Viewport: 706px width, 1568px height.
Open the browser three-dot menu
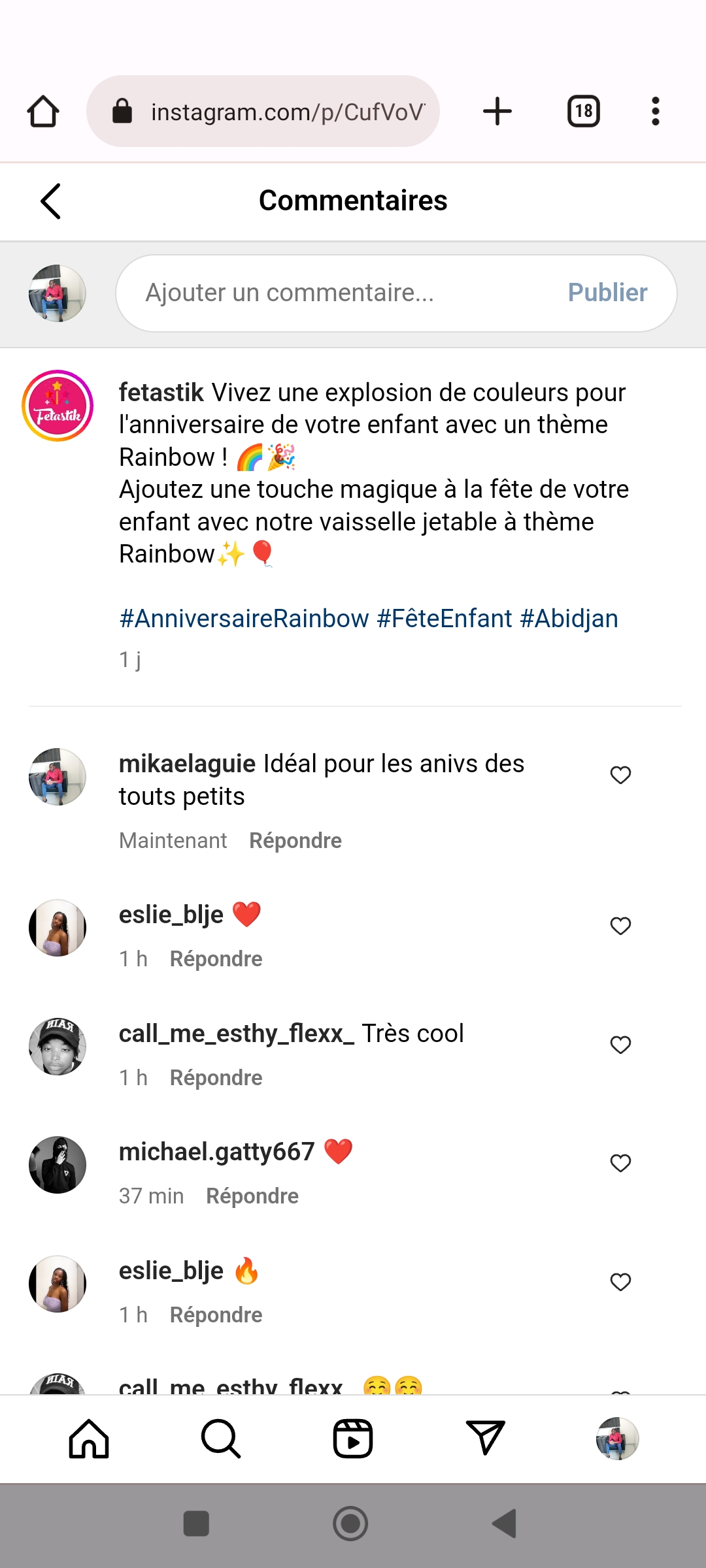(x=655, y=111)
